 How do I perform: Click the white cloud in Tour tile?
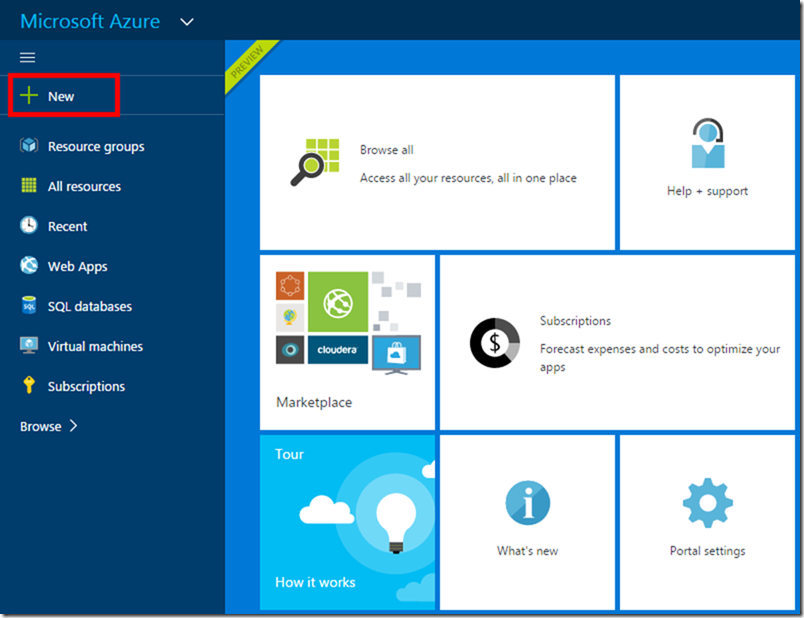[327, 509]
